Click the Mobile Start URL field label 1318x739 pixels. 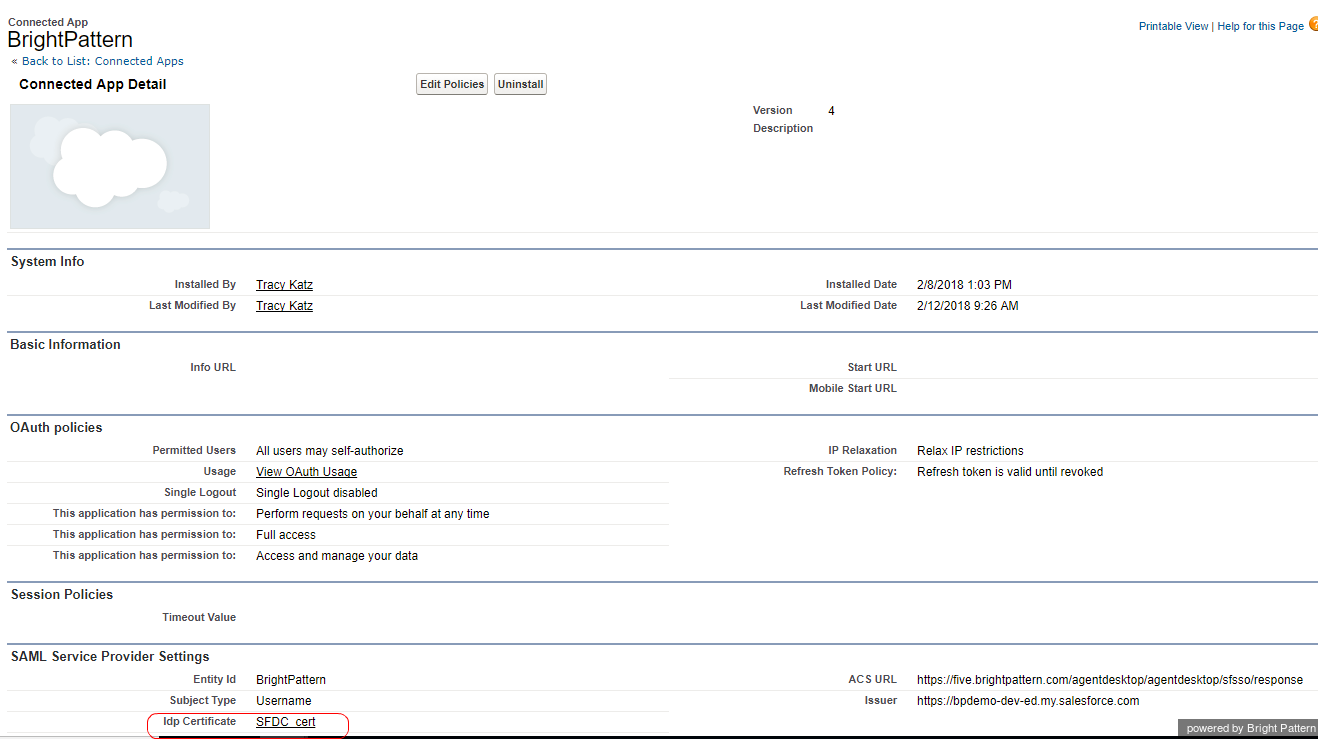coord(853,388)
